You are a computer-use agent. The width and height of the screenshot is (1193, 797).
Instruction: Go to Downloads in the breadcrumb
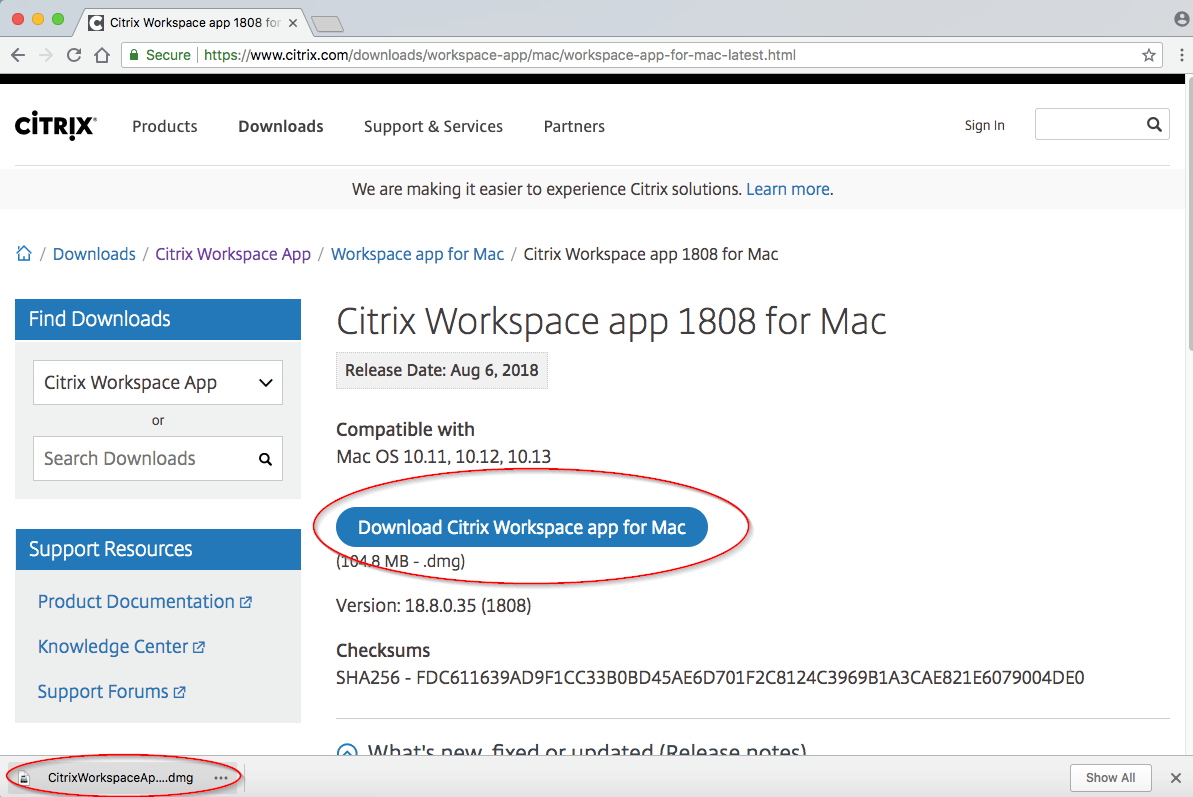(94, 254)
